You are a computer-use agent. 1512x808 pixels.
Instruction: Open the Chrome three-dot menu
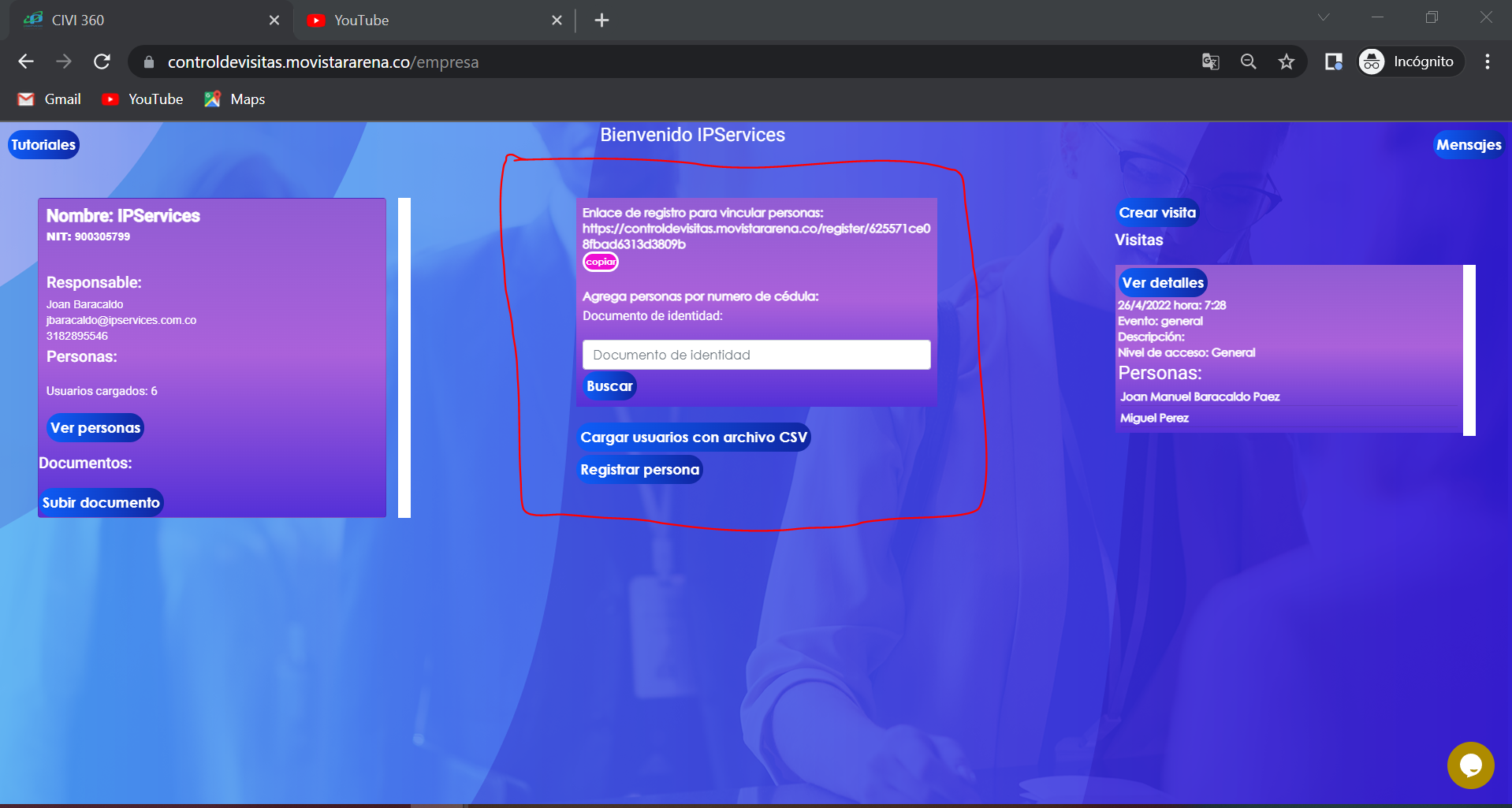click(x=1487, y=61)
